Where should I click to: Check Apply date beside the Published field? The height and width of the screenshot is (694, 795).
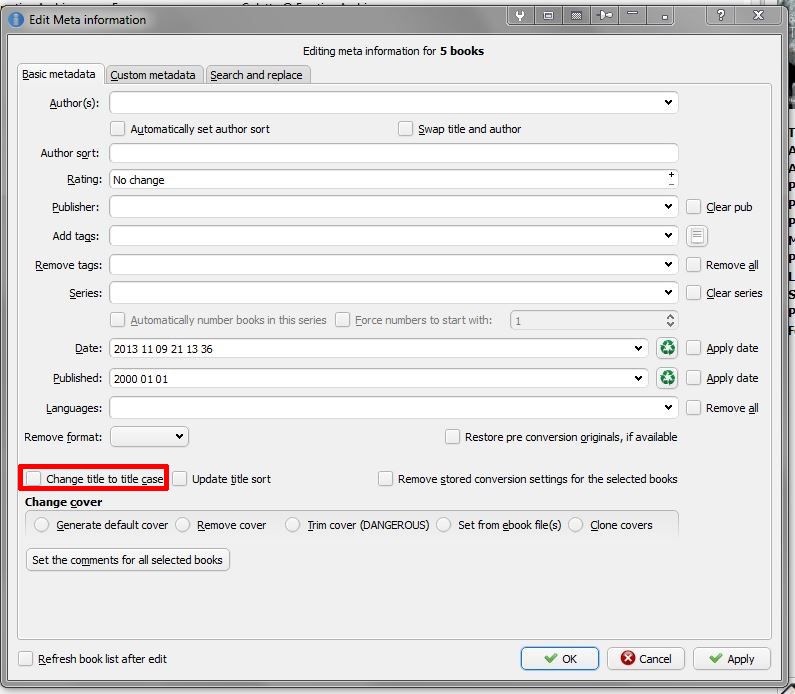tap(693, 378)
